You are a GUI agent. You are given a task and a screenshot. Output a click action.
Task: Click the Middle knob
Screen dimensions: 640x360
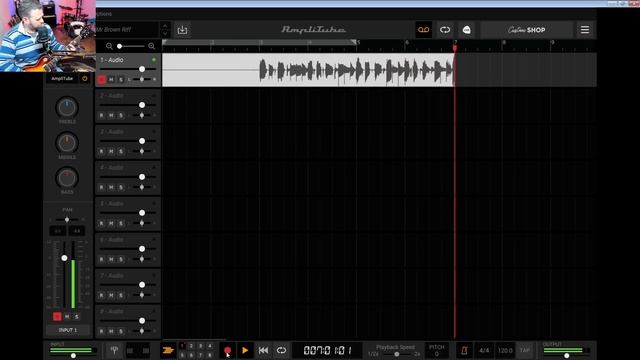[67, 143]
